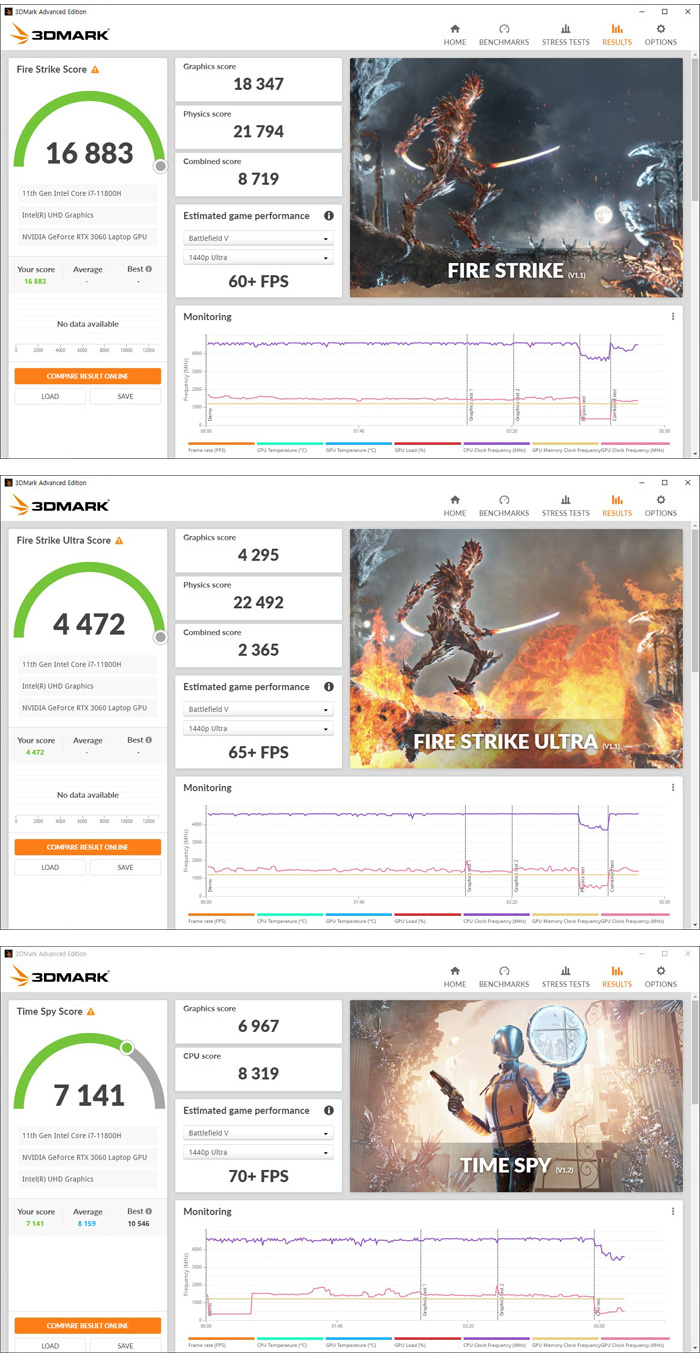Expand 1440p Ultra dropdown in Fire Strike Ultra window

(258, 729)
